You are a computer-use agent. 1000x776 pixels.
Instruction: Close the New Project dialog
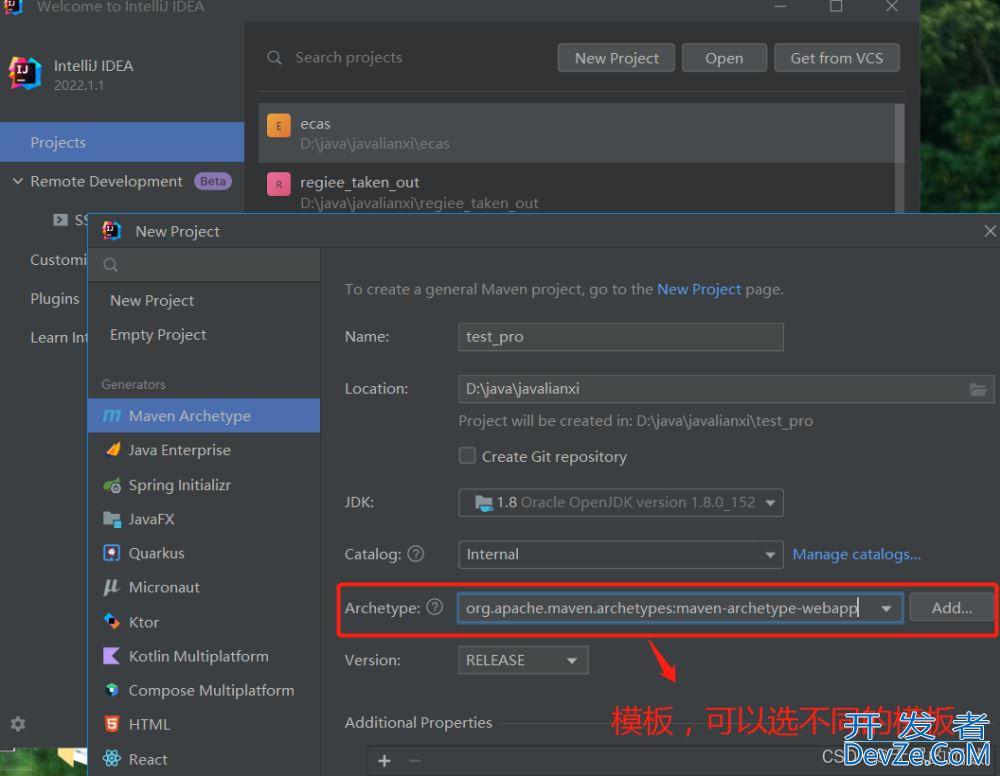pos(990,231)
